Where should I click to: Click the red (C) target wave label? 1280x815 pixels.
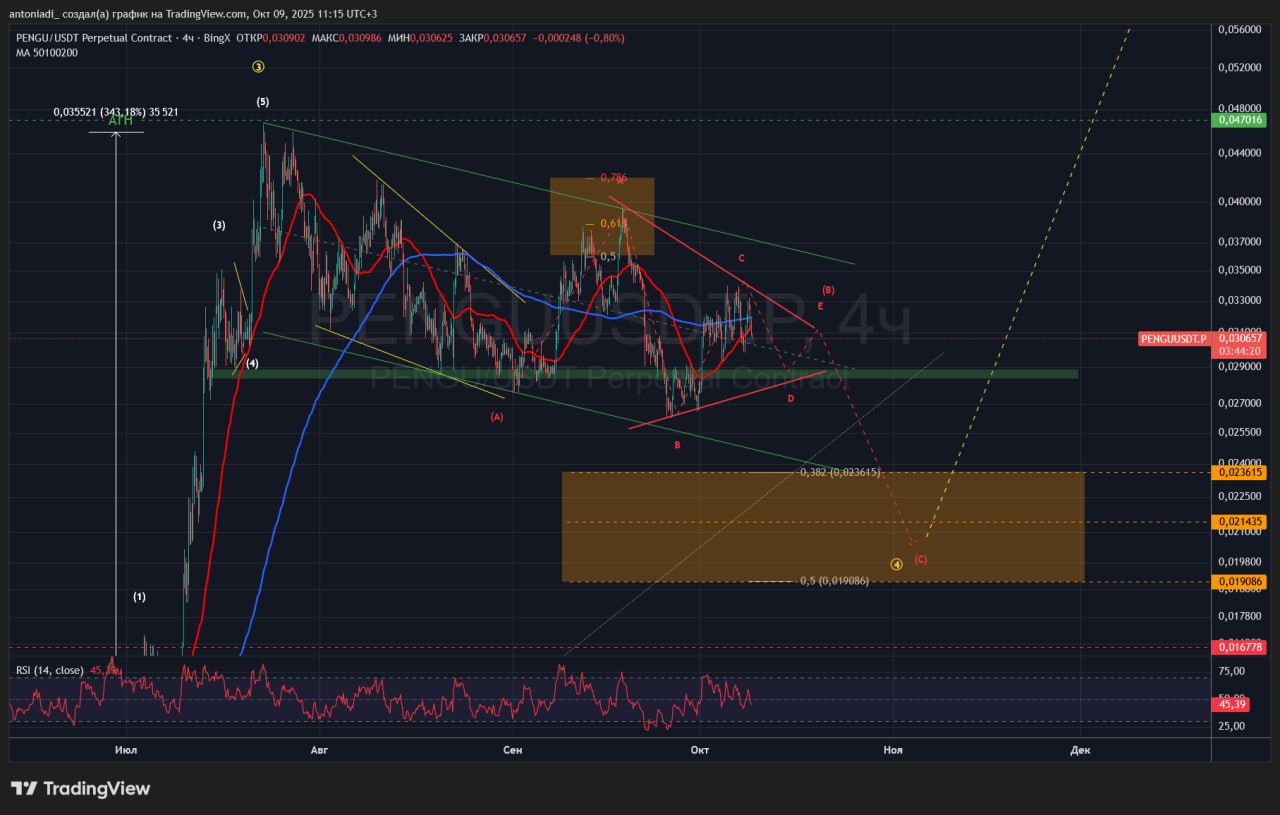point(920,559)
